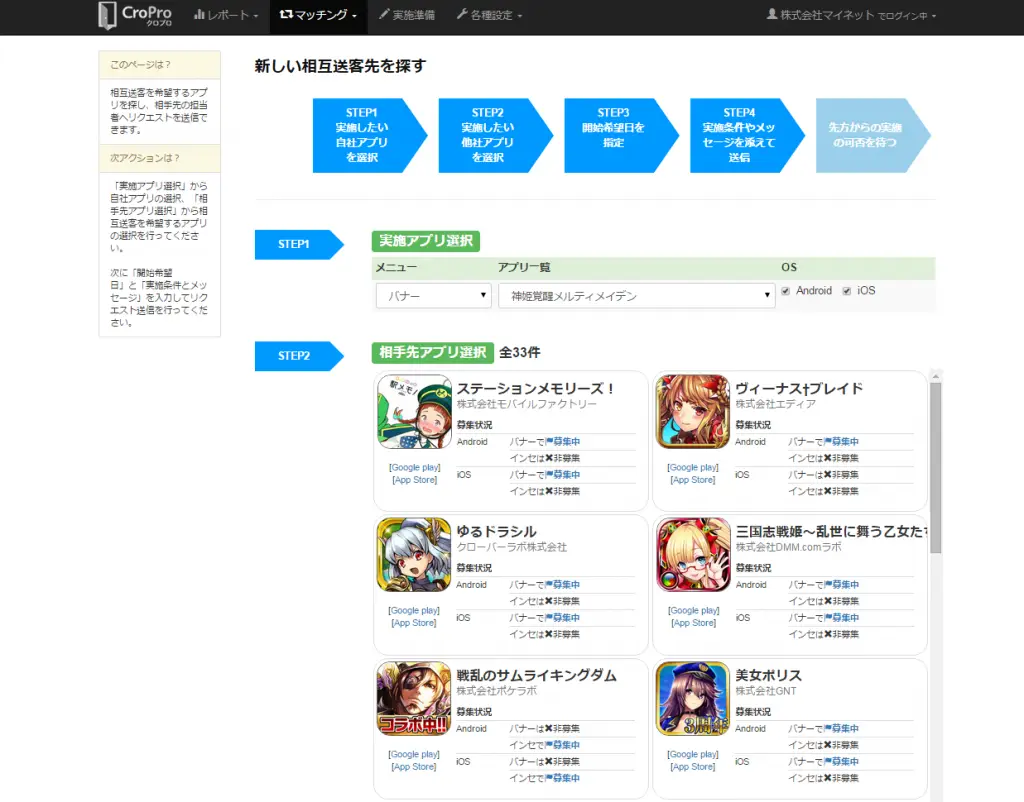Select the 三国志戦姫 app icon

click(x=693, y=554)
